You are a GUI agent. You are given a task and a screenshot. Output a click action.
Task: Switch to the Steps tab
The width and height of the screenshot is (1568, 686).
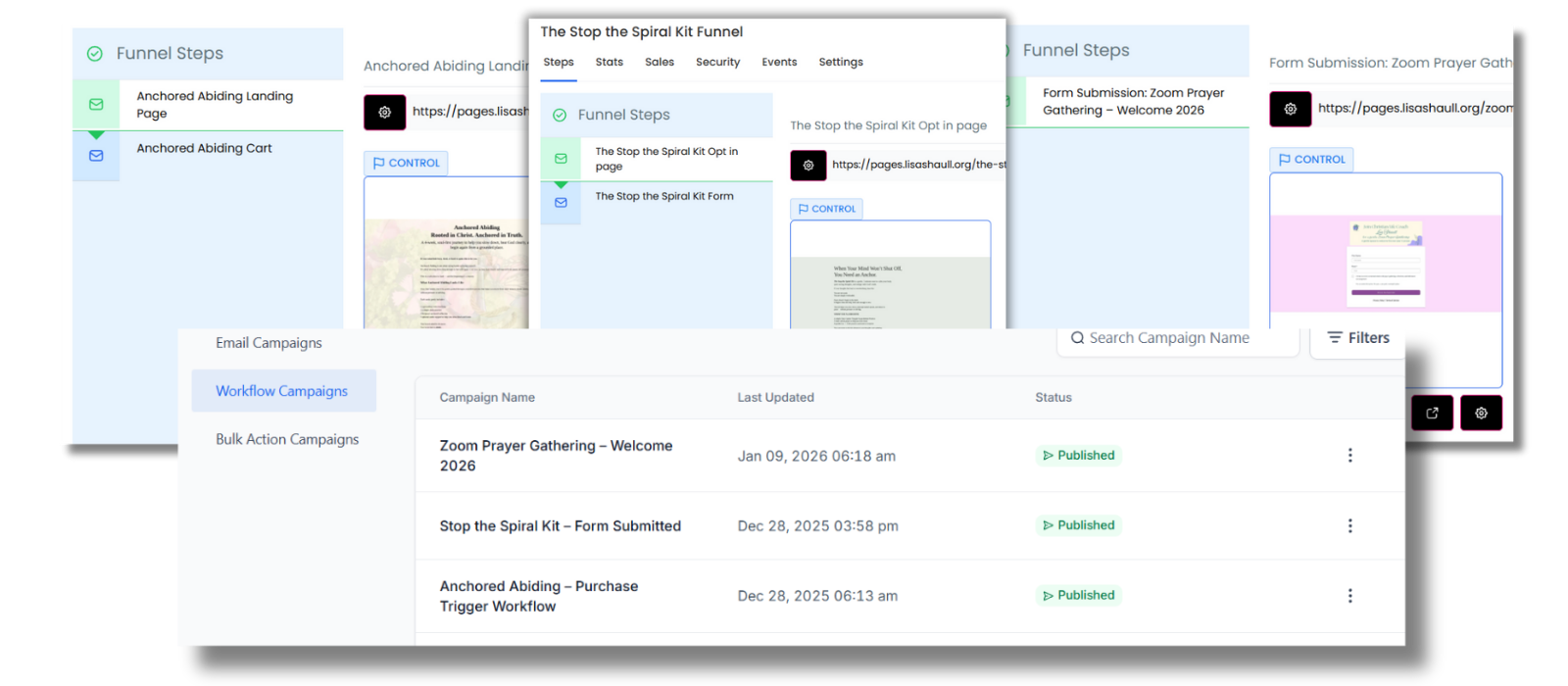pos(559,62)
